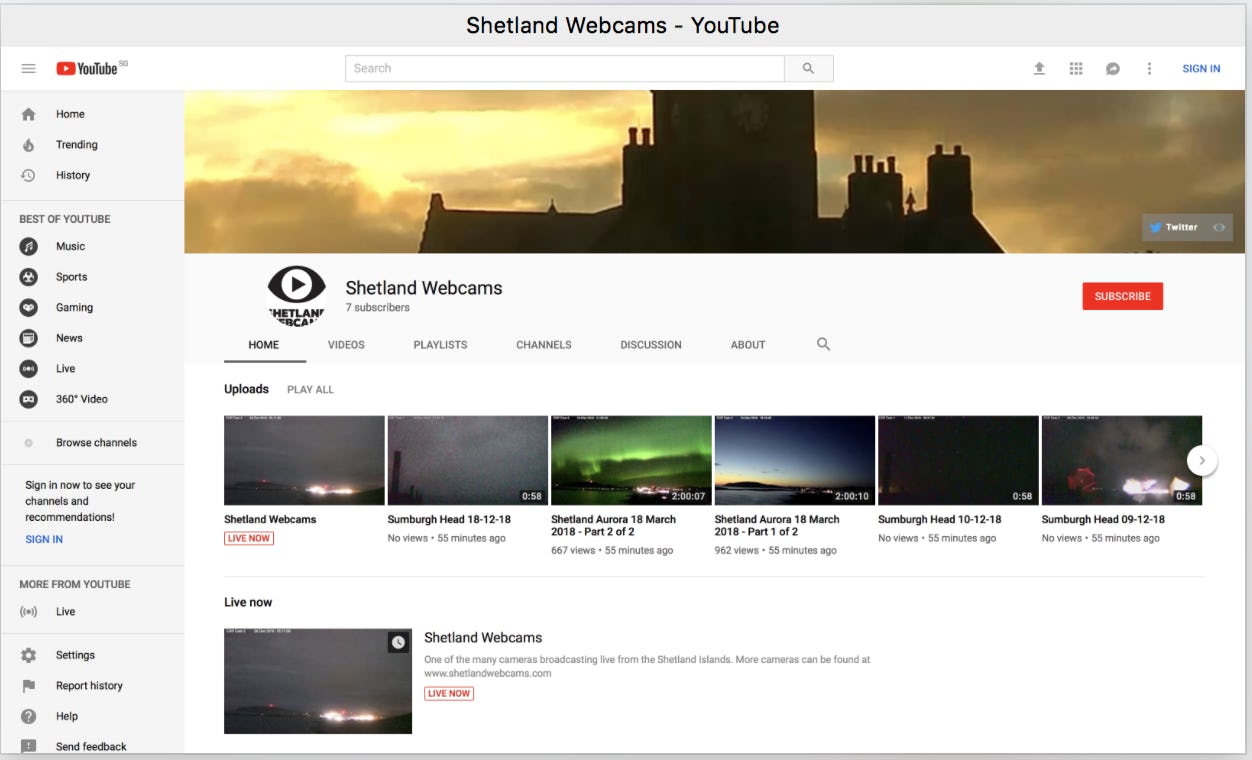Image resolution: width=1252 pixels, height=760 pixels.
Task: Click Sign In at top right
Action: click(x=1201, y=69)
